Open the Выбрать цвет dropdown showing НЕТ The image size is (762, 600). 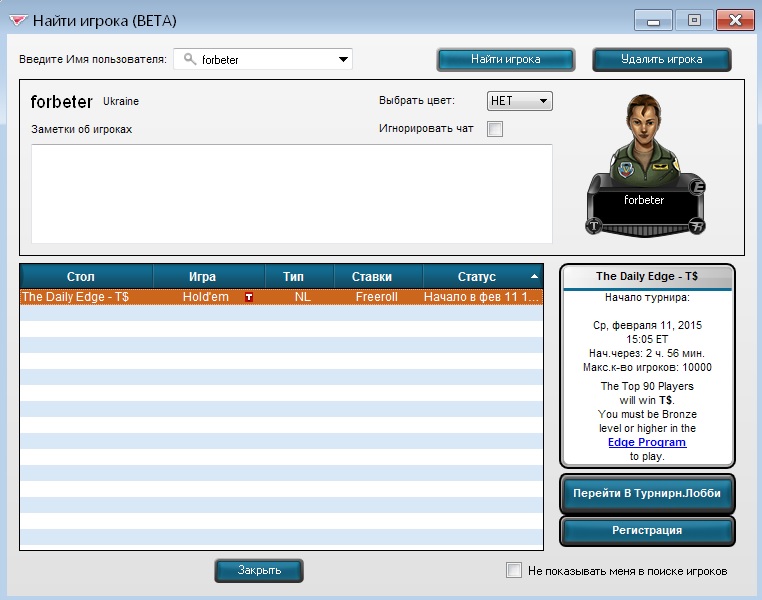[520, 101]
